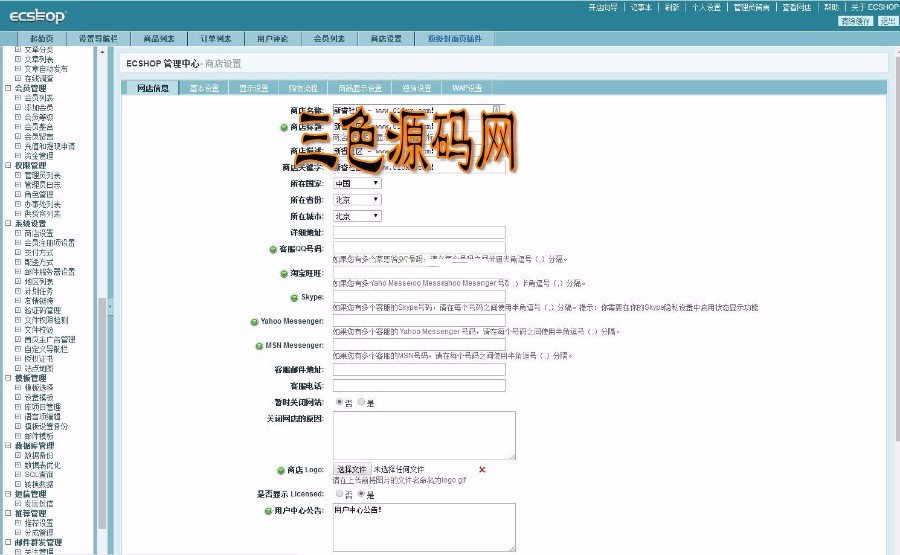This screenshot has height=555, width=900.
Task: Open 商品列表 in top navigation
Action: tap(158, 38)
